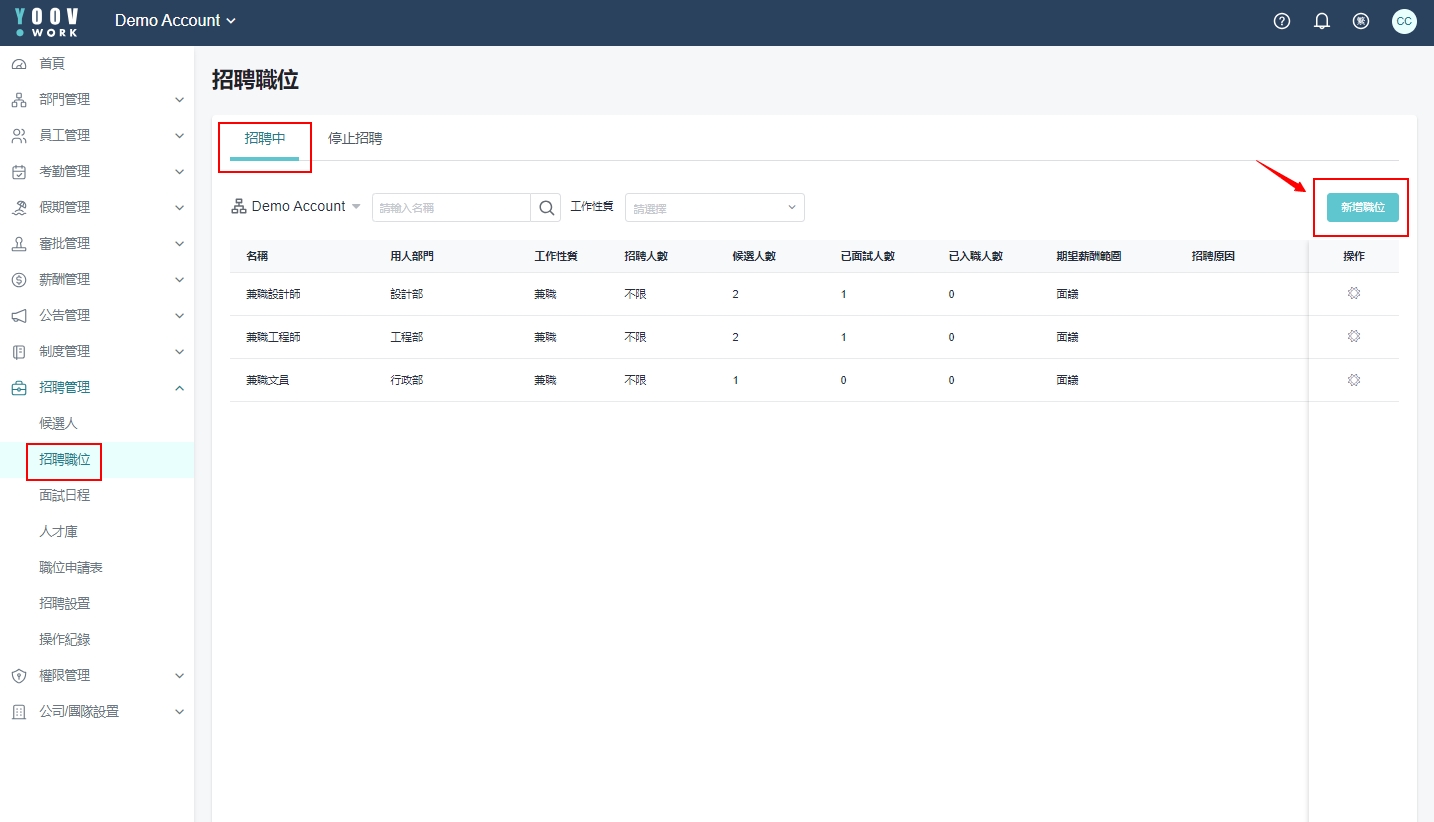Viewport: 1434px width, 822px height.
Task: Collapse the 招聘管理 sidebar section
Action: [x=97, y=387]
